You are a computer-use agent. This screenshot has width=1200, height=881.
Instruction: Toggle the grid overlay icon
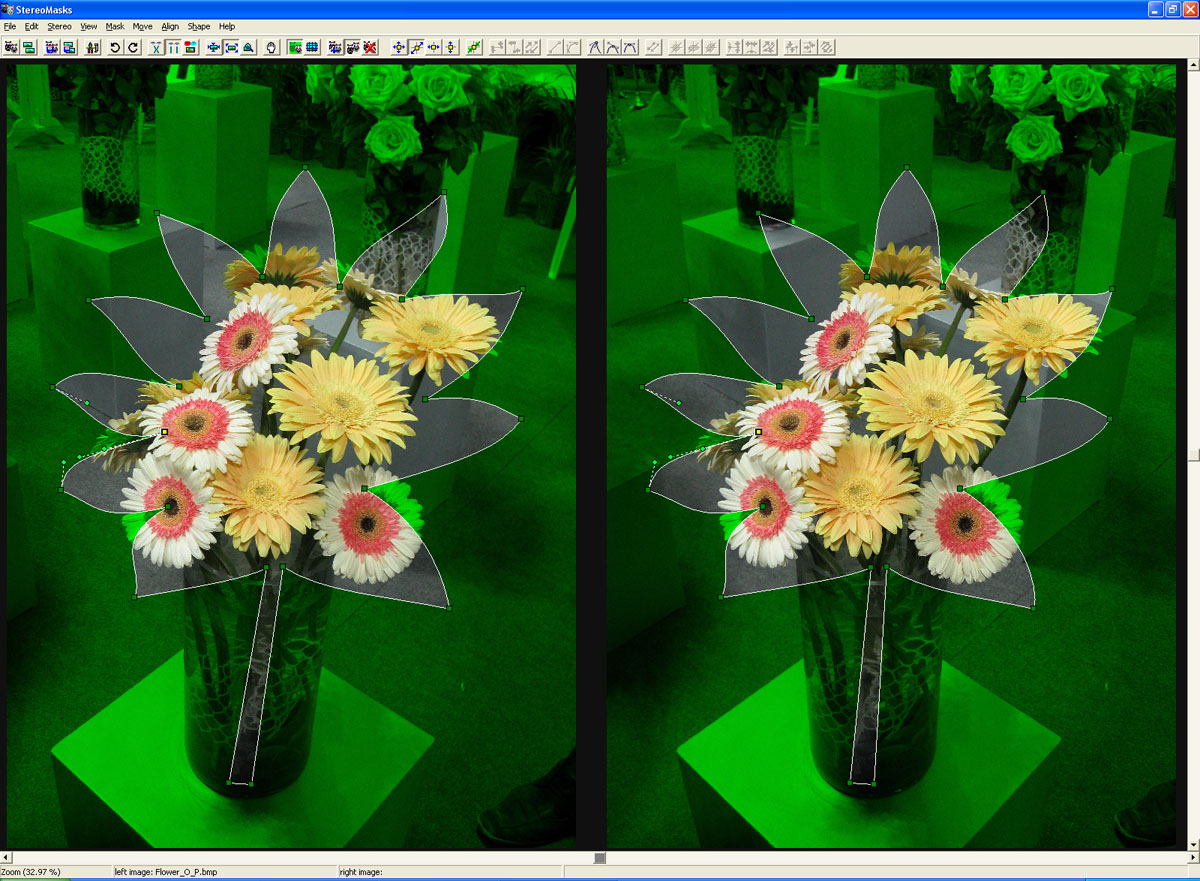313,46
